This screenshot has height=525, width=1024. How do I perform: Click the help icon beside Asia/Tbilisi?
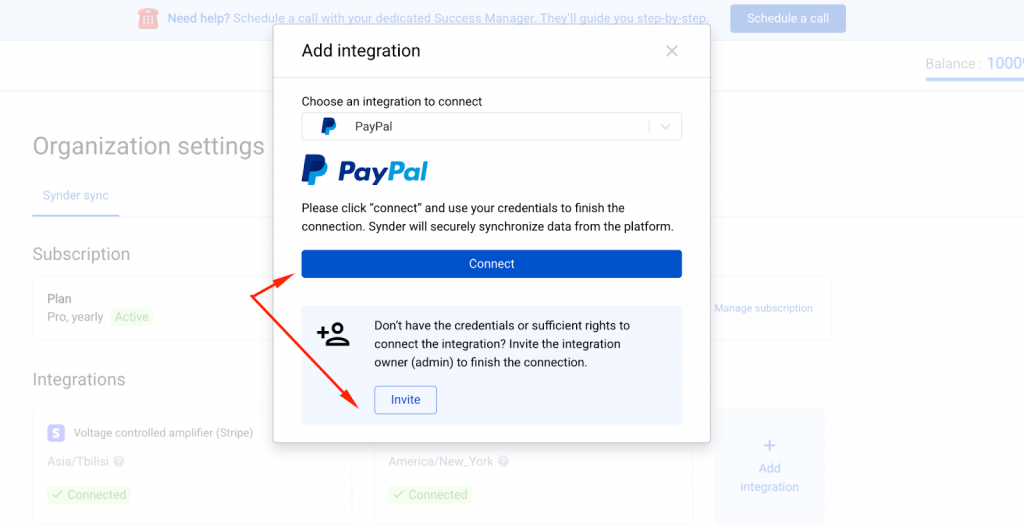(x=119, y=461)
